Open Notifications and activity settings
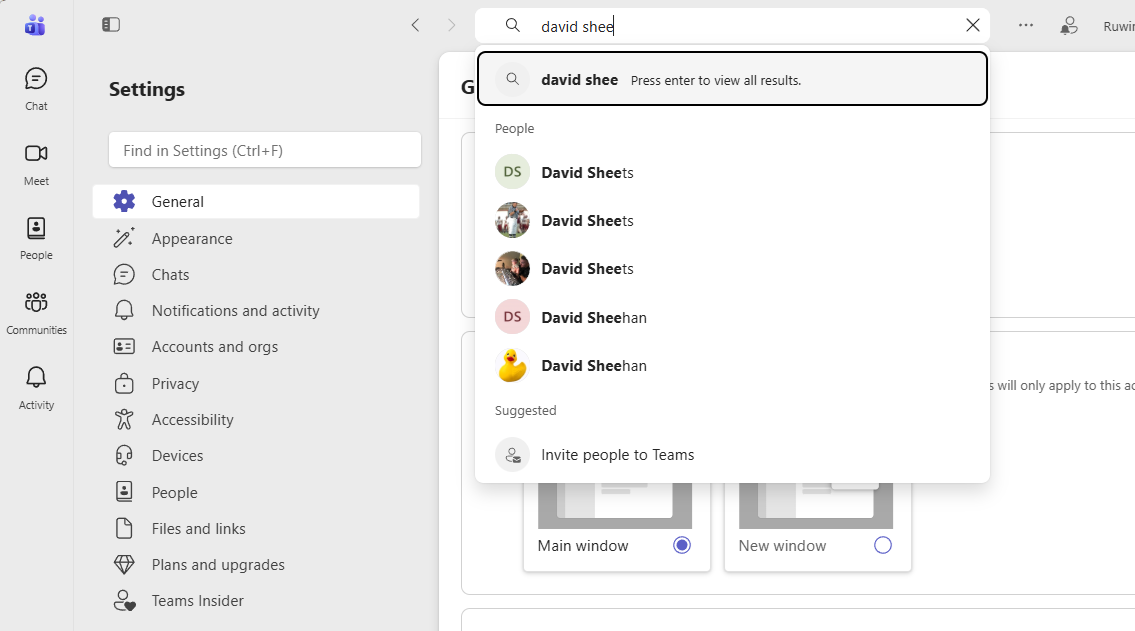1135x631 pixels. 256,310
